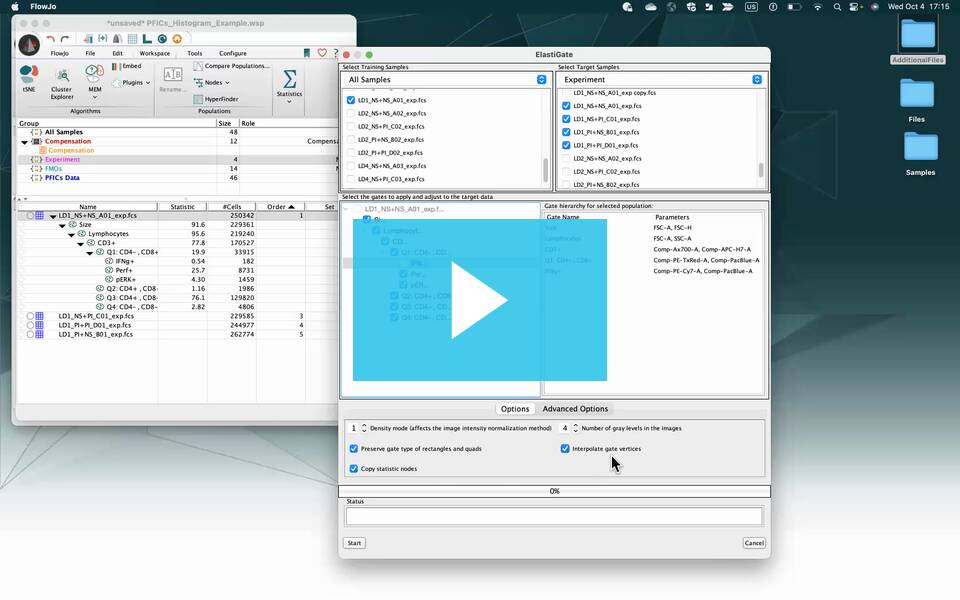Click the Statistics sigma icon
Viewport: 960px width, 600px height.
click(x=290, y=80)
